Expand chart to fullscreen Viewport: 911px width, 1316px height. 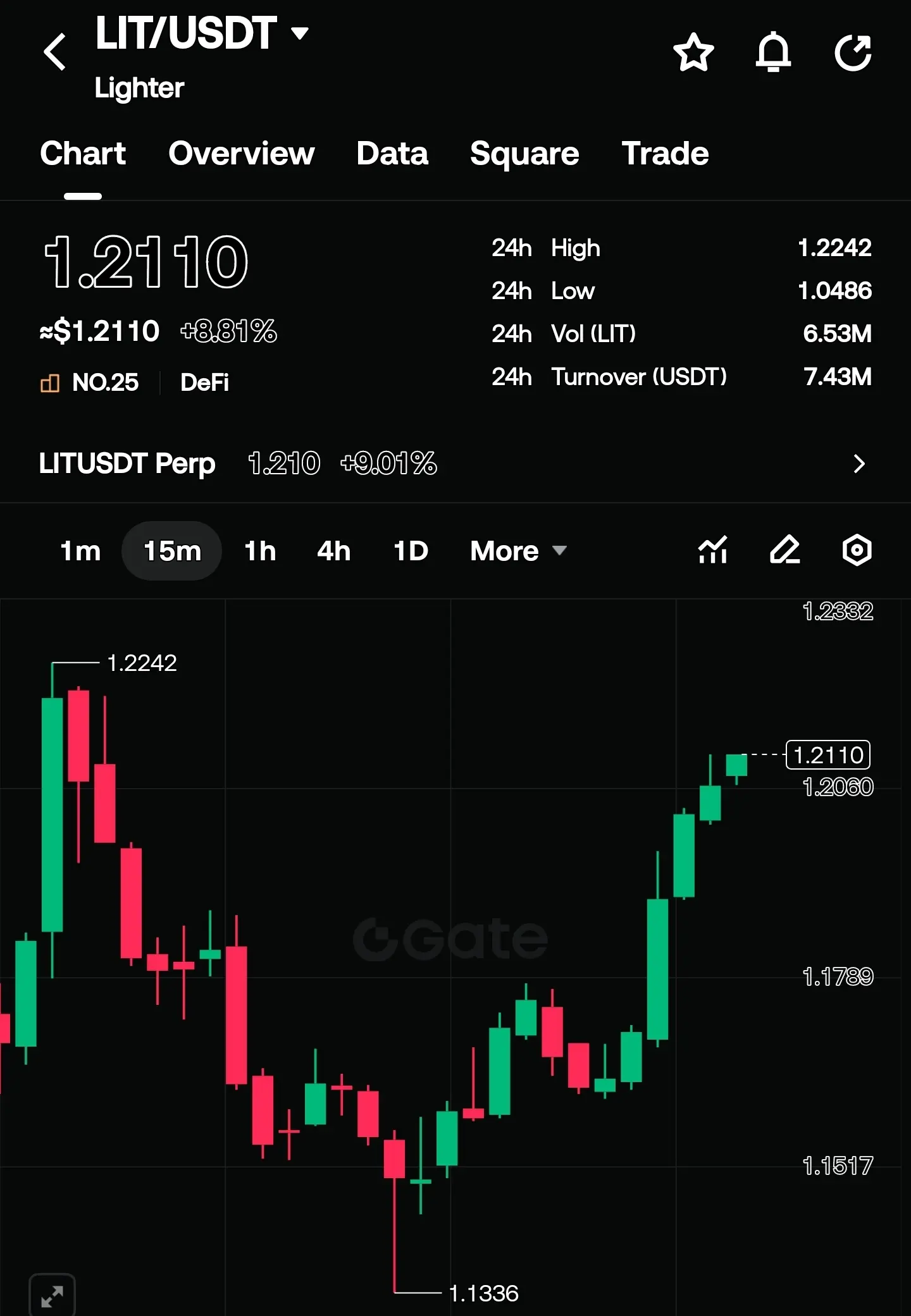53,1296
